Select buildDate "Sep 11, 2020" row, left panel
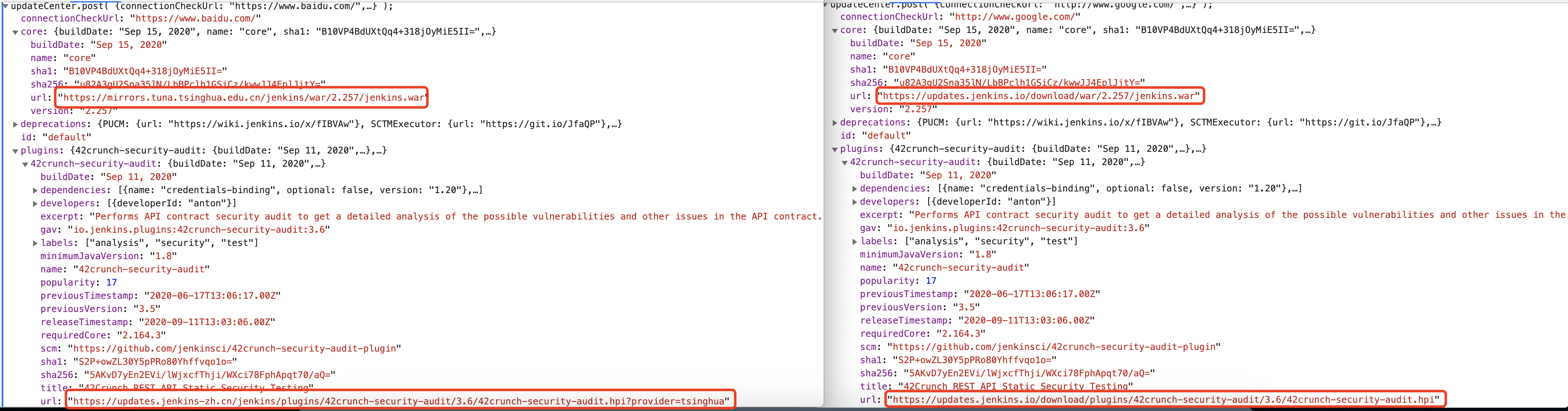This screenshot has height=411, width=1568. pos(109,177)
